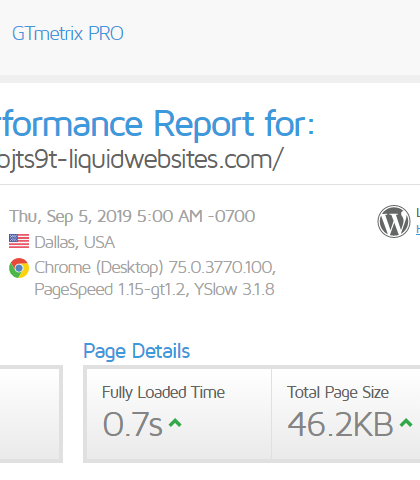The height and width of the screenshot is (480, 420).
Task: Open the GTmetrix PRO link
Action: (x=68, y=34)
